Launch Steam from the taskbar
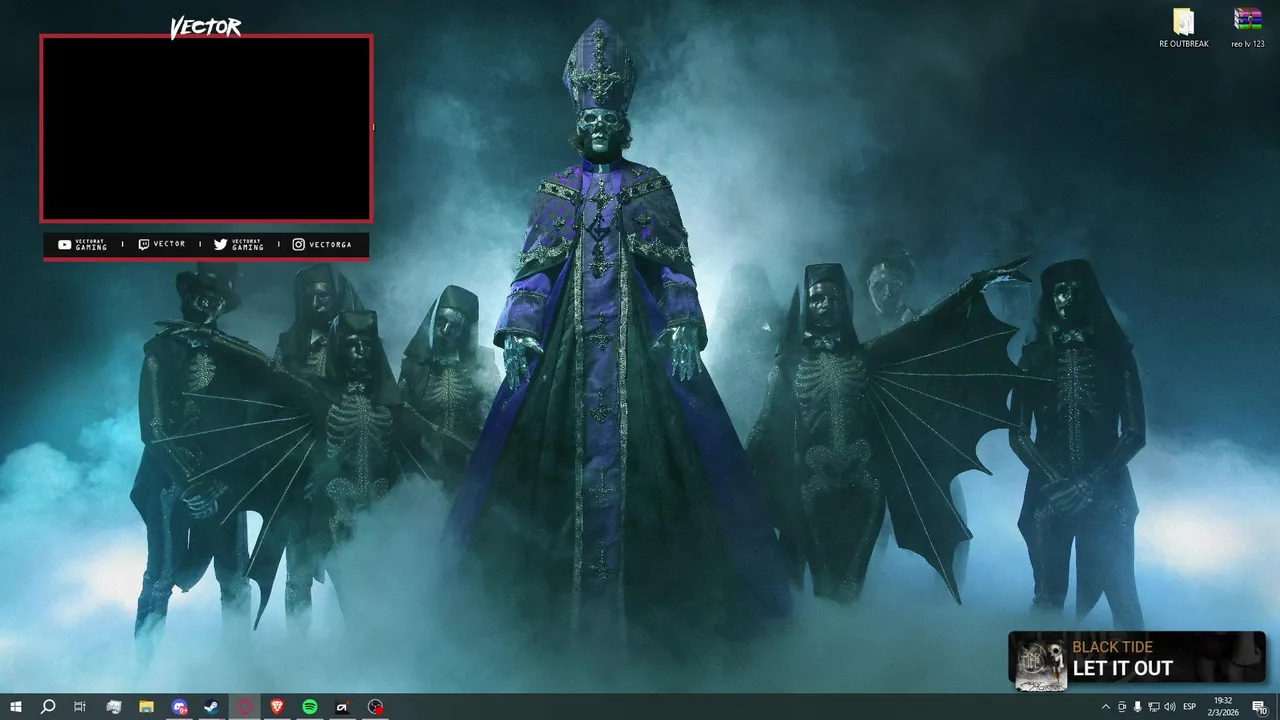 [x=211, y=707]
